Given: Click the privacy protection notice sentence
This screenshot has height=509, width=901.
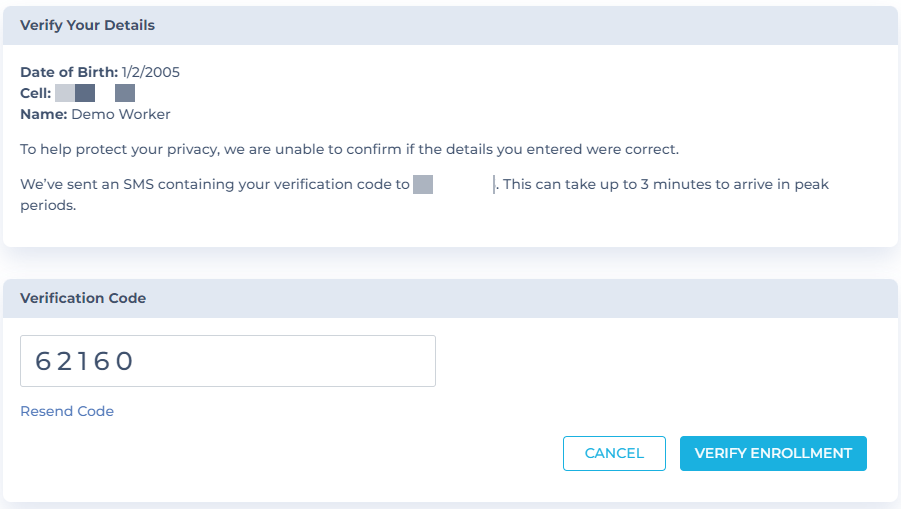Looking at the screenshot, I should tap(349, 149).
